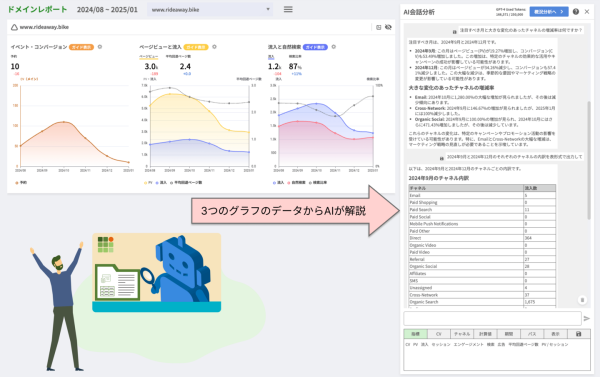Toggle 流入 legend in pageview chart
The image size is (600, 377).
pos(161,183)
